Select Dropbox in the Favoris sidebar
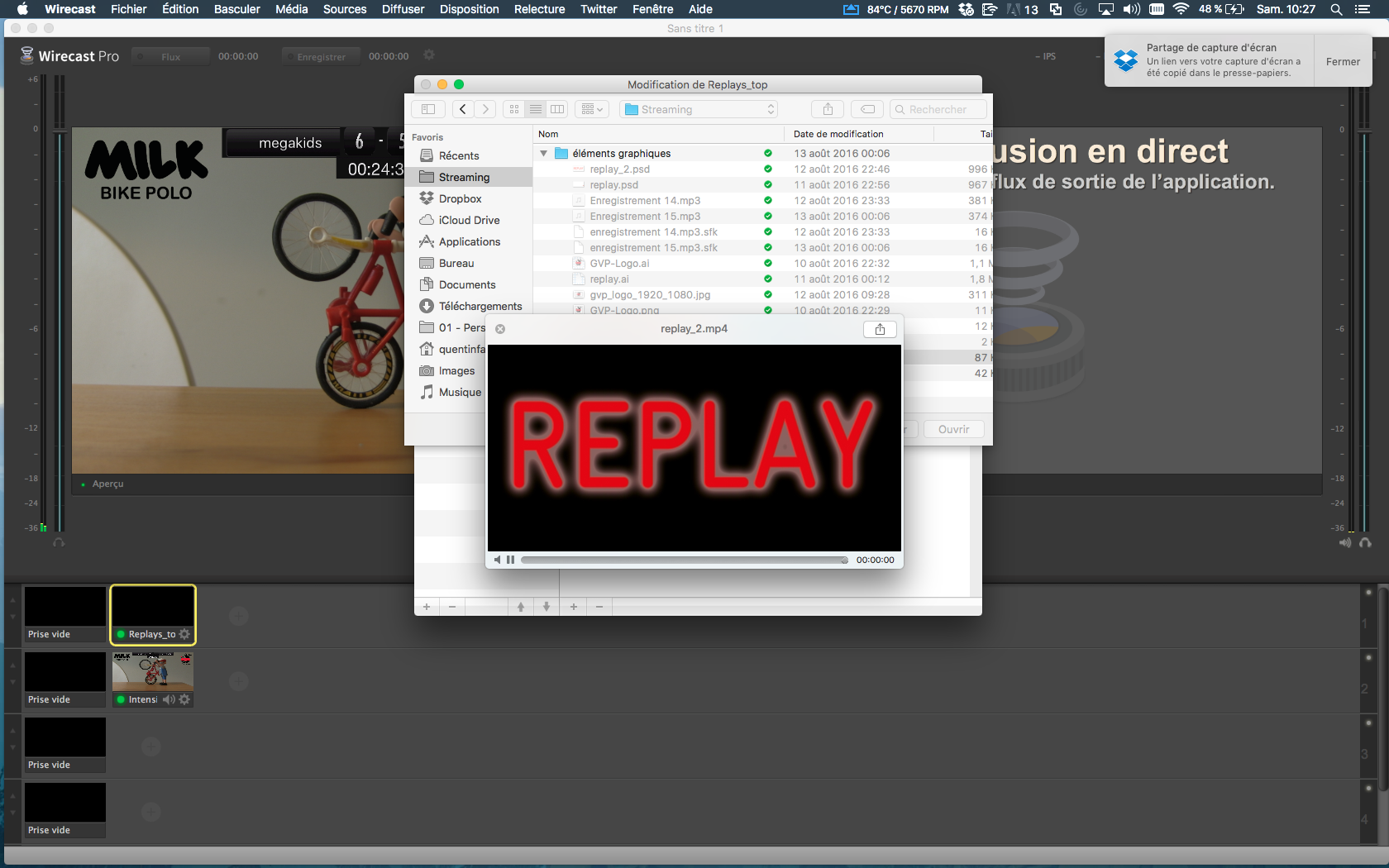1389x868 pixels. click(x=460, y=198)
